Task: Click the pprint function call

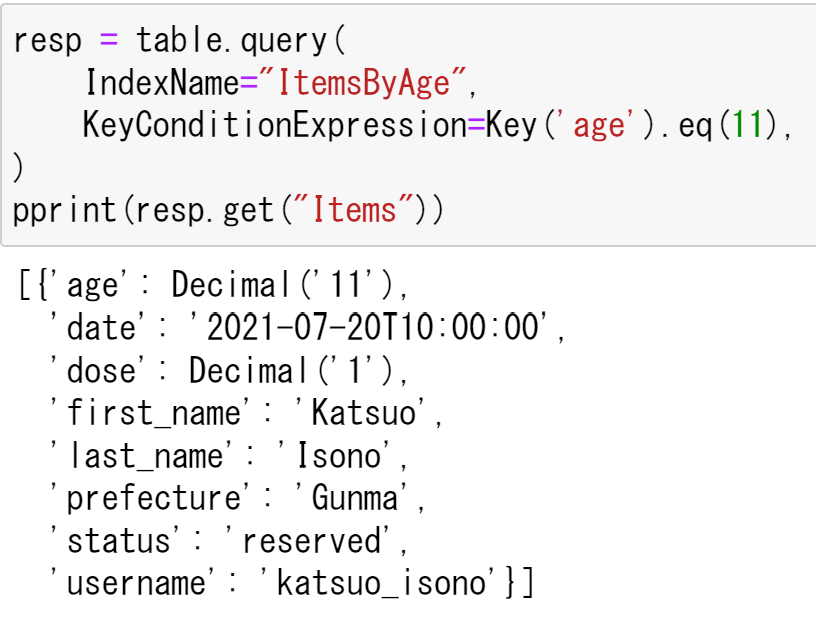Action: point(69,211)
